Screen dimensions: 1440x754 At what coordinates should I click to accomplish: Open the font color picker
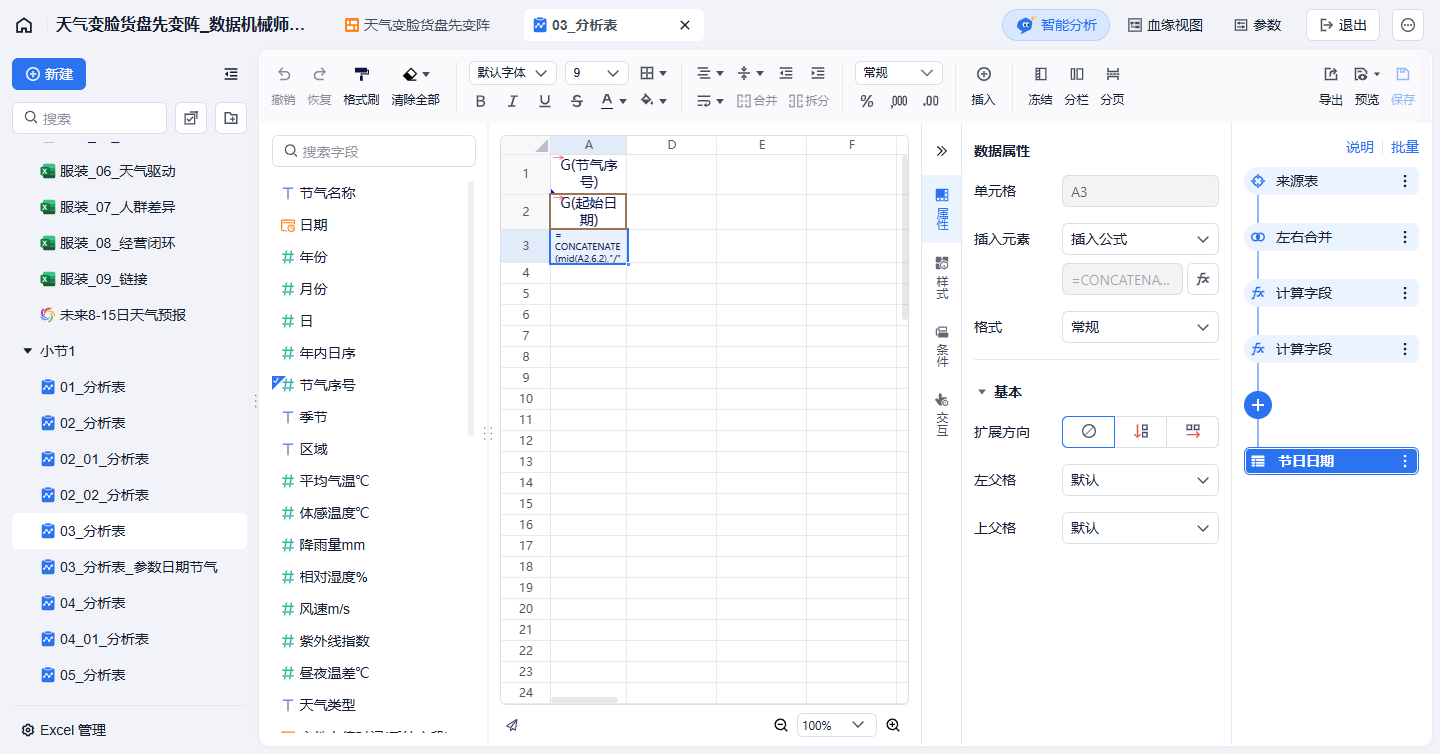click(x=613, y=101)
